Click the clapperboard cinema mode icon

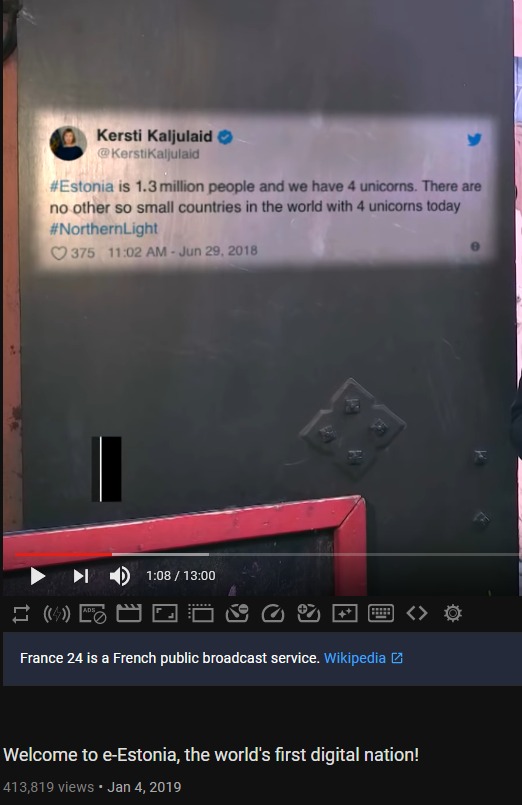(129, 613)
